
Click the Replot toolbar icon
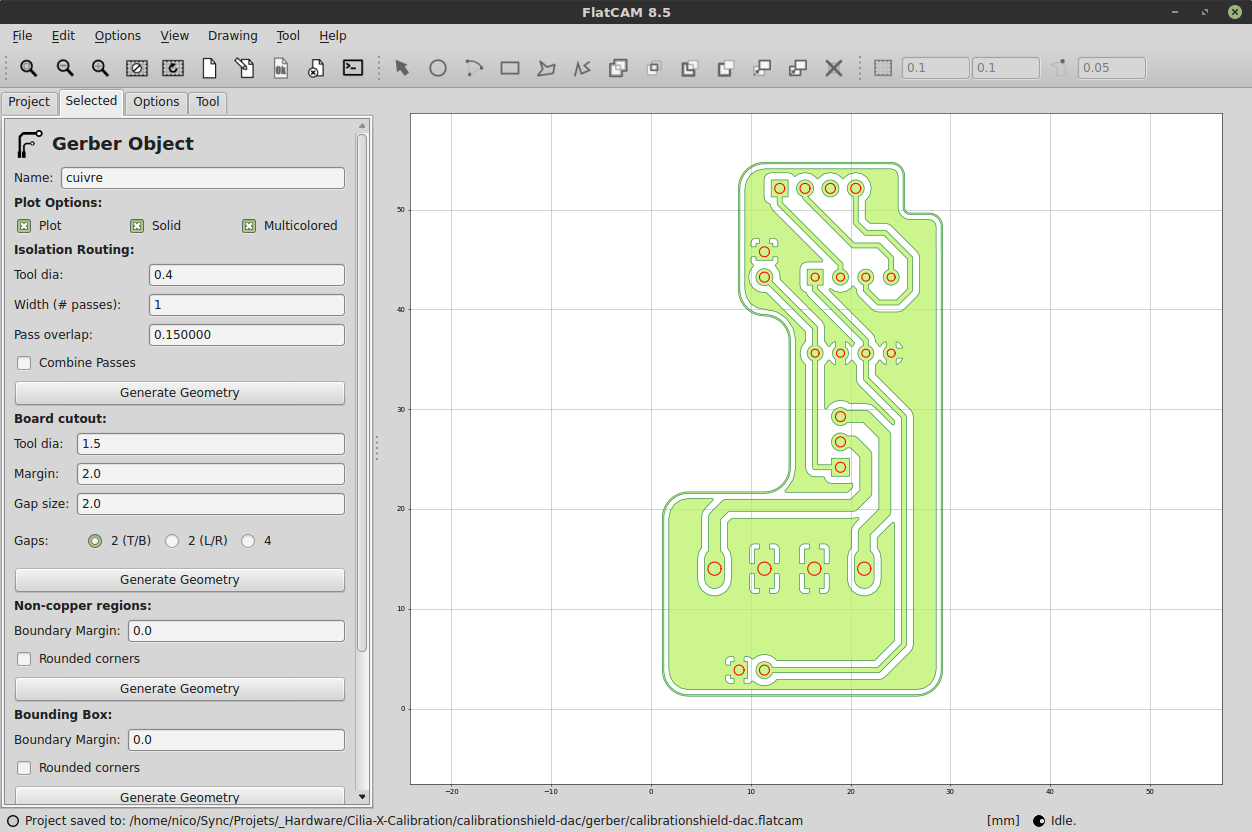coord(173,68)
